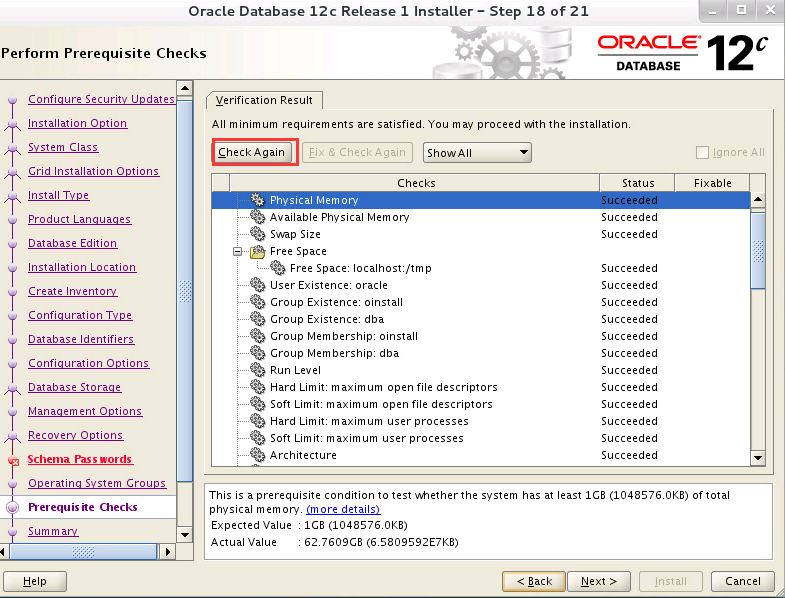This screenshot has width=785, height=598.
Task: Cancel the installer
Action: (x=742, y=581)
